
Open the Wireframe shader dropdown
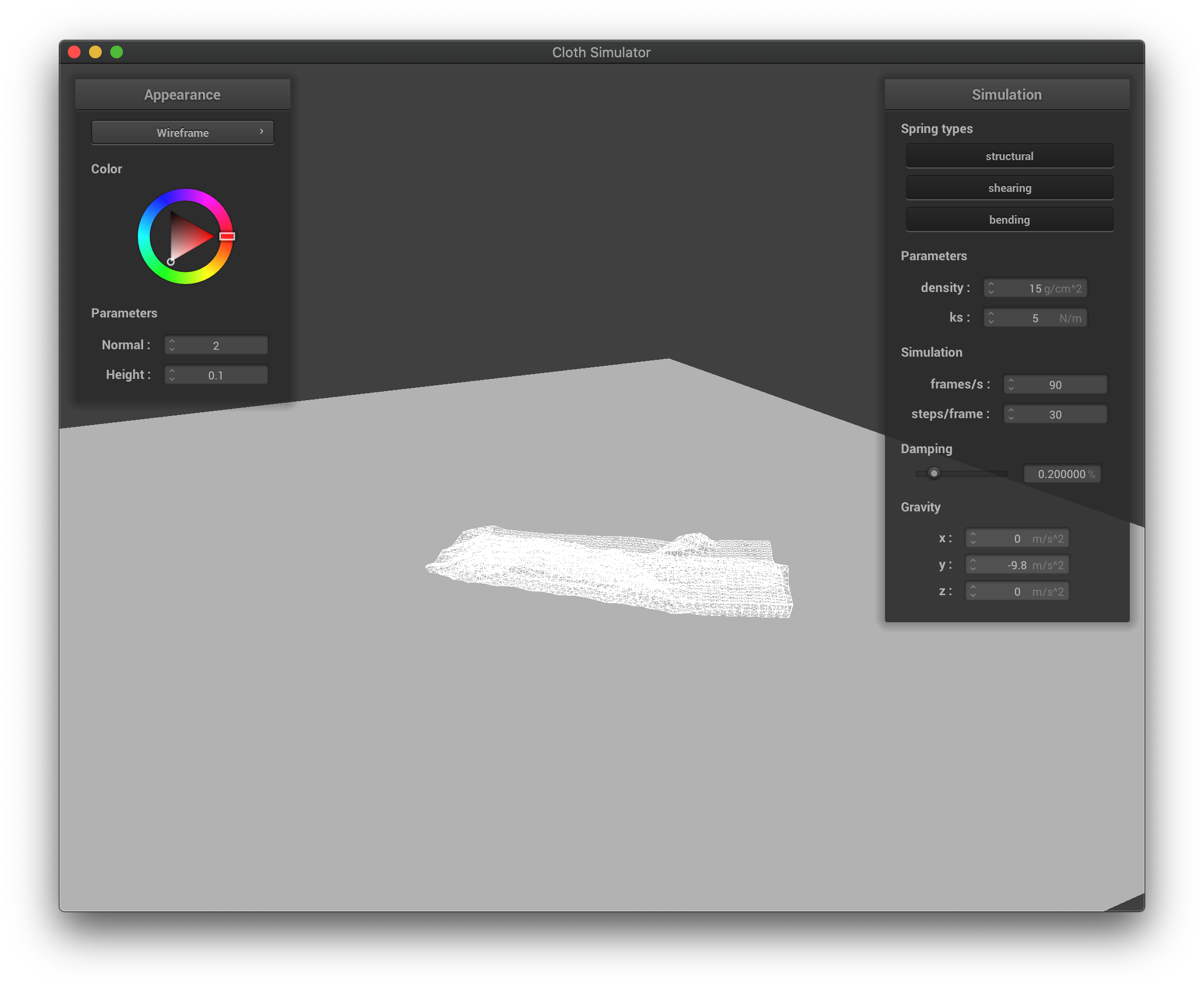182,132
